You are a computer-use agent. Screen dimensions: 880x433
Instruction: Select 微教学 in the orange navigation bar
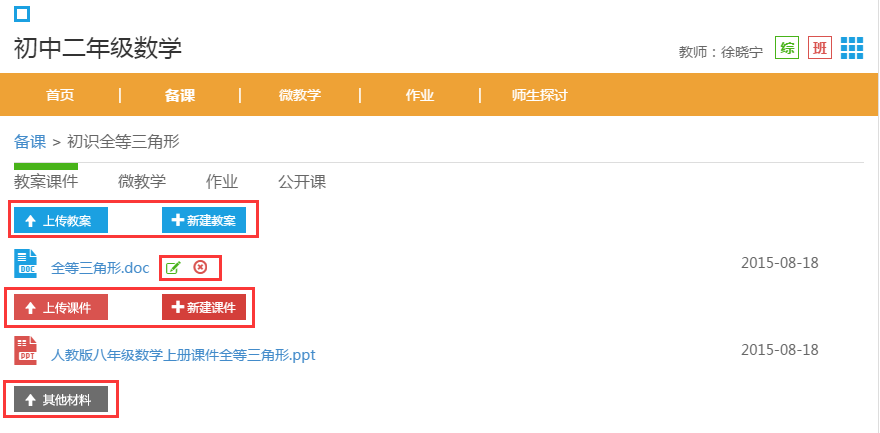tap(300, 95)
